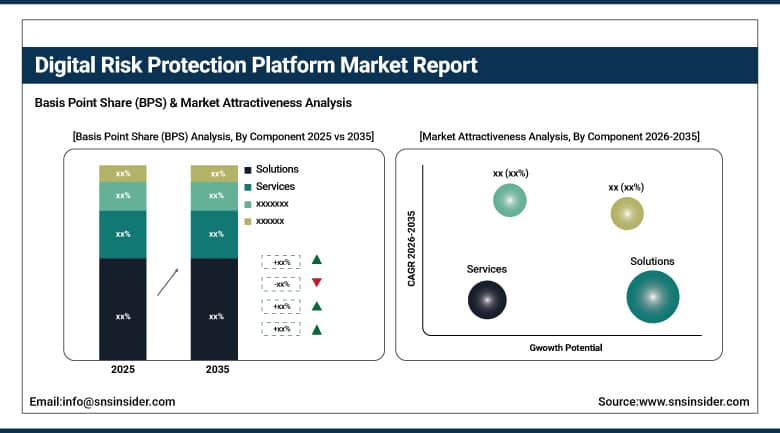Click the green up triangle directly below the red triangle

[316, 306]
